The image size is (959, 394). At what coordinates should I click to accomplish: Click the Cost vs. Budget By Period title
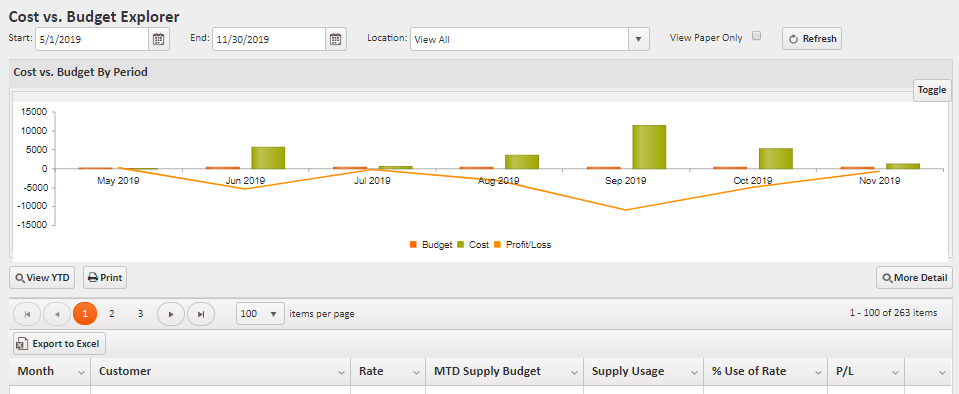coord(81,72)
